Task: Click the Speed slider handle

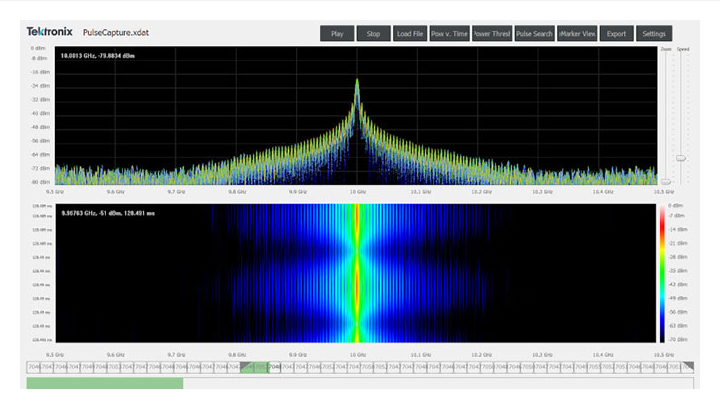Action: click(x=681, y=158)
